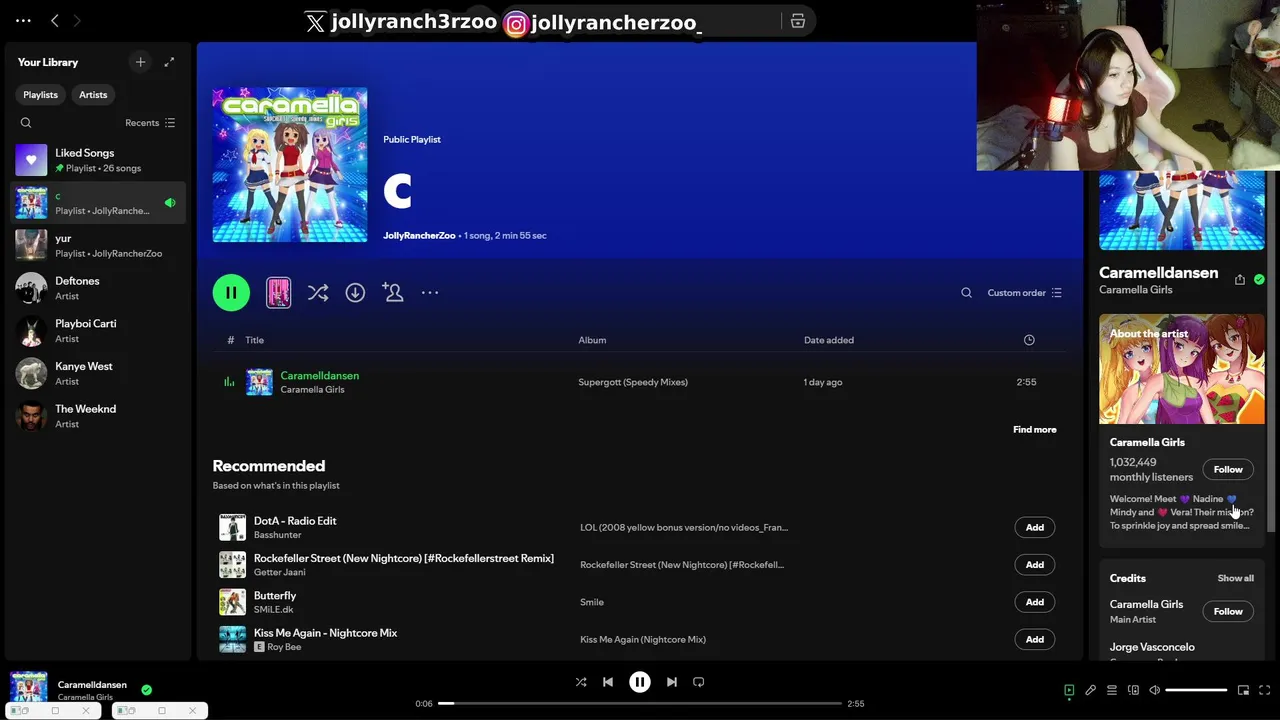Open more options for the playlist

click(x=430, y=292)
